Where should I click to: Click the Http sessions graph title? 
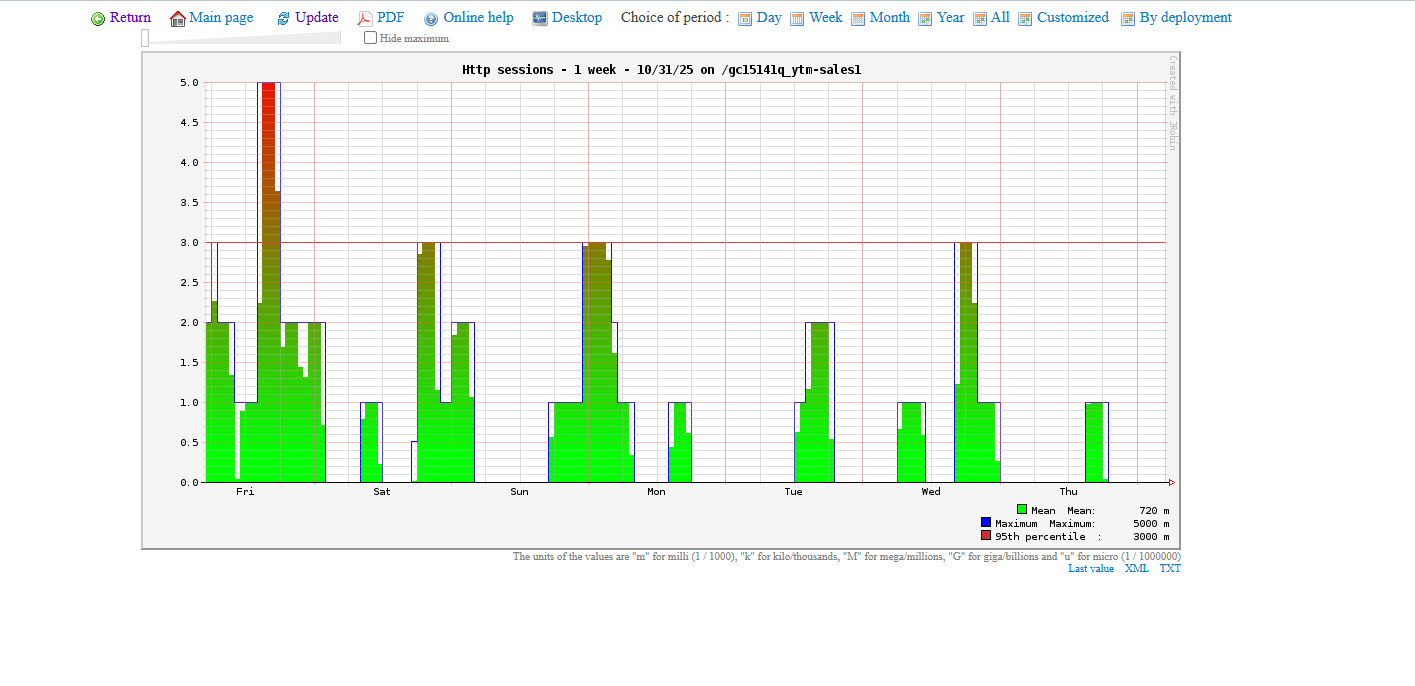[x=661, y=70]
